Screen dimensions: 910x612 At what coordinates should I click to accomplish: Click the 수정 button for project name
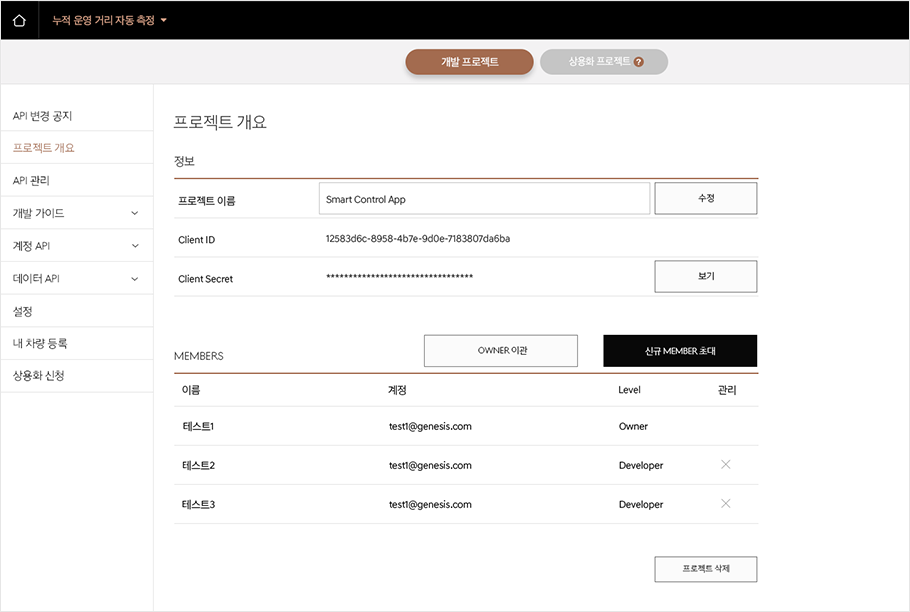click(x=705, y=199)
